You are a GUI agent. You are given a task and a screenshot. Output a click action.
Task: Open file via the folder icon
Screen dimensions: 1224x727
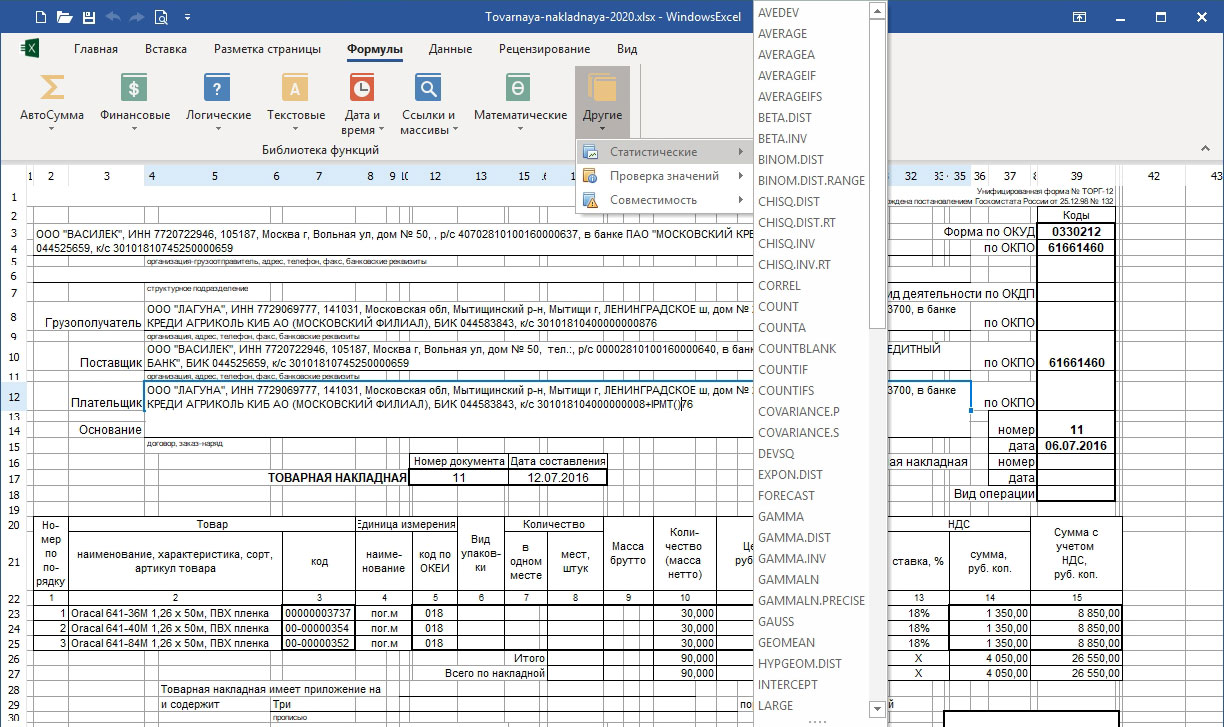[x=65, y=17]
